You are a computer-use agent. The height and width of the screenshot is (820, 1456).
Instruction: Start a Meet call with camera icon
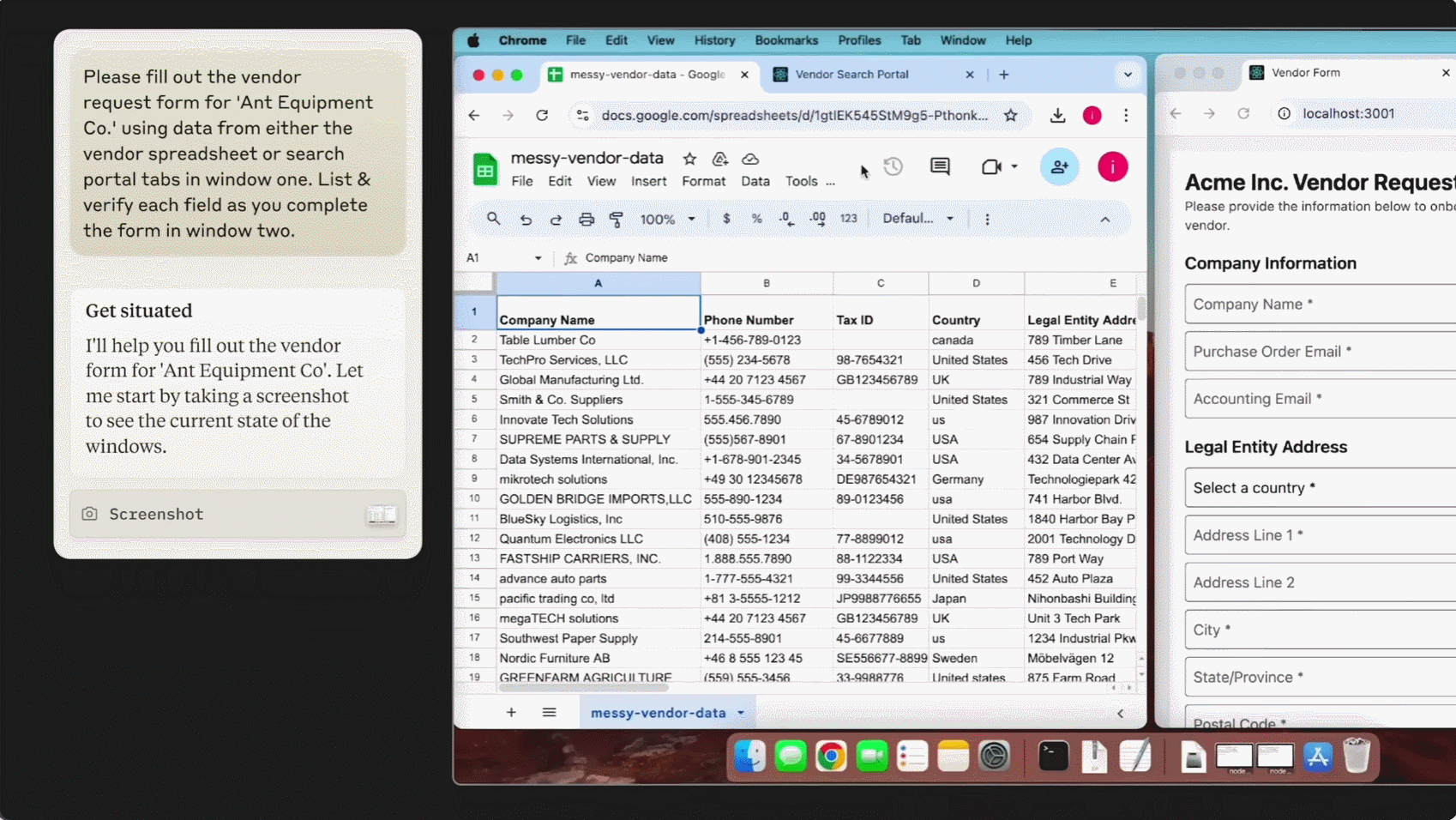[991, 166]
